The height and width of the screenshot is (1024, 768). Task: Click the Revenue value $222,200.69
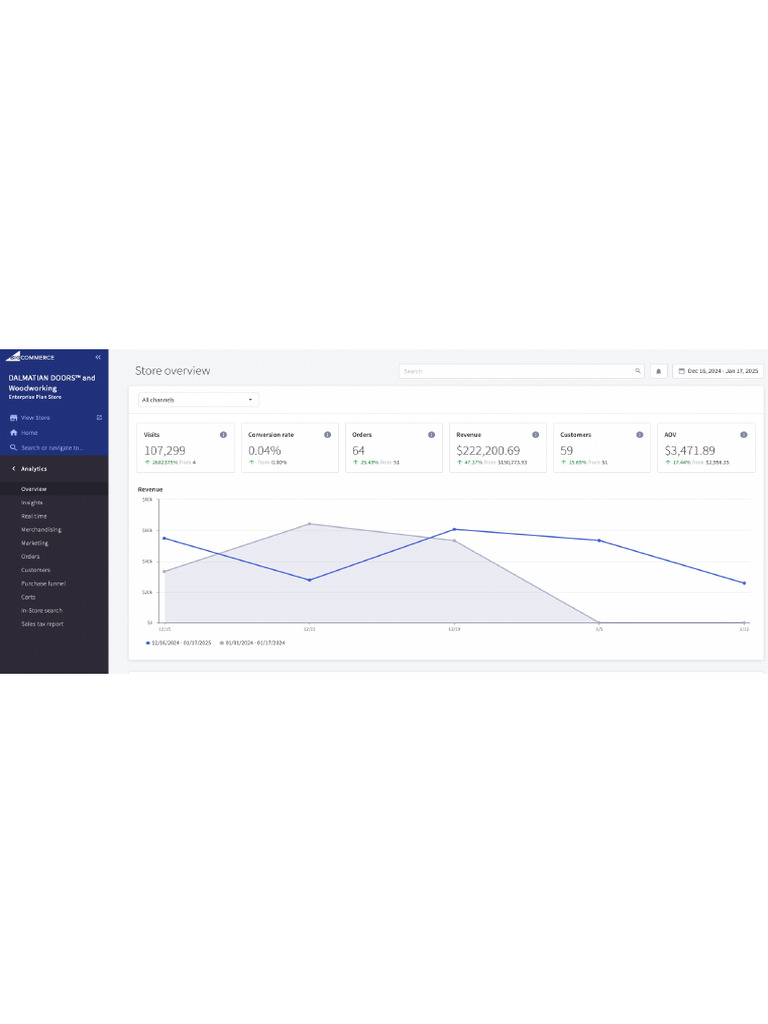pos(488,451)
